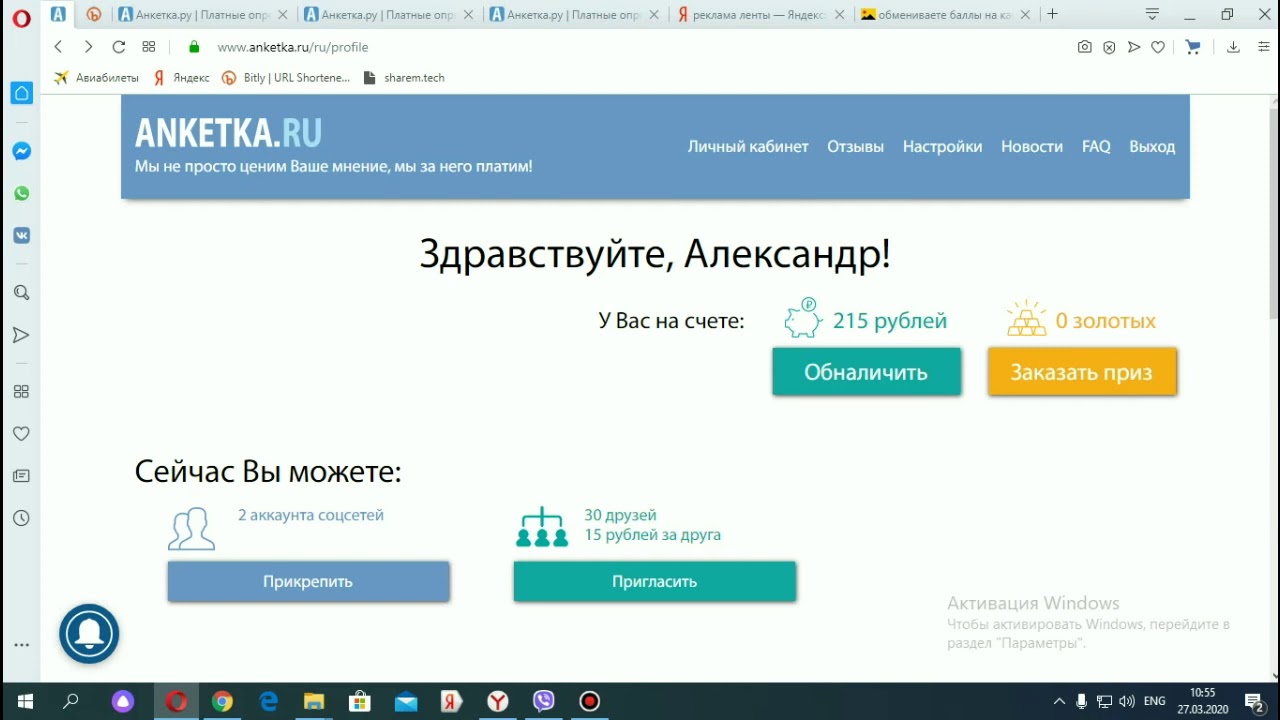The image size is (1280, 720).
Task: Open the 'Авиабилеты' bookmark
Action: point(96,78)
